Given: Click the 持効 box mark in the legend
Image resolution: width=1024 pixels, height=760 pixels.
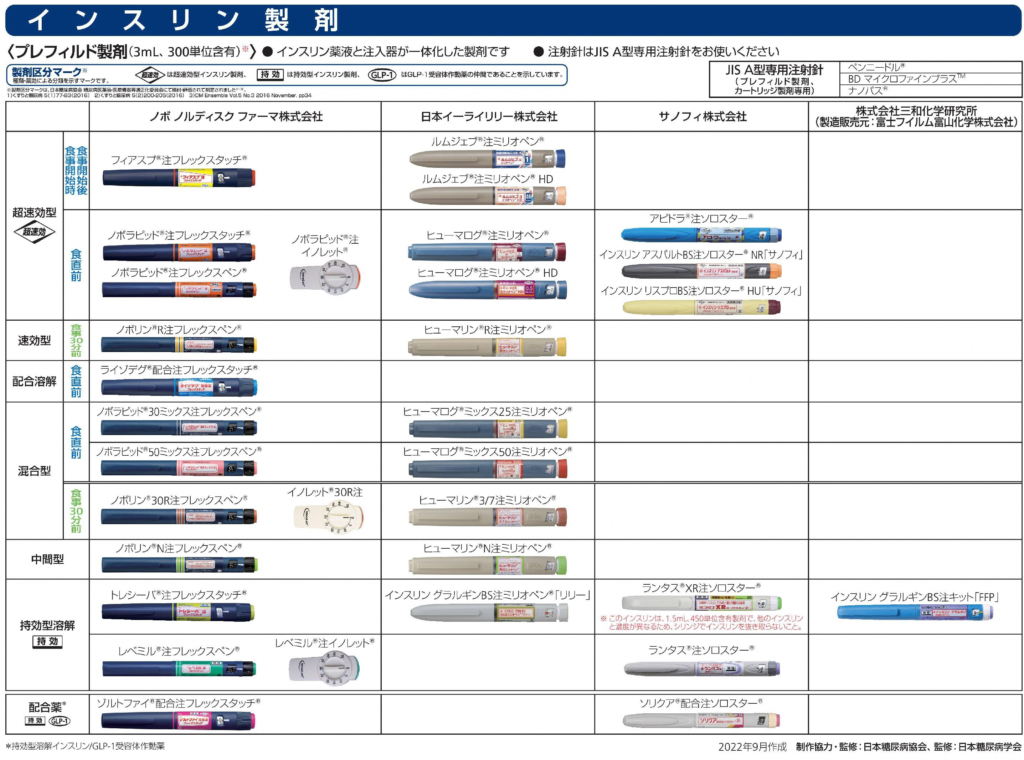Looking at the screenshot, I should click(270, 75).
